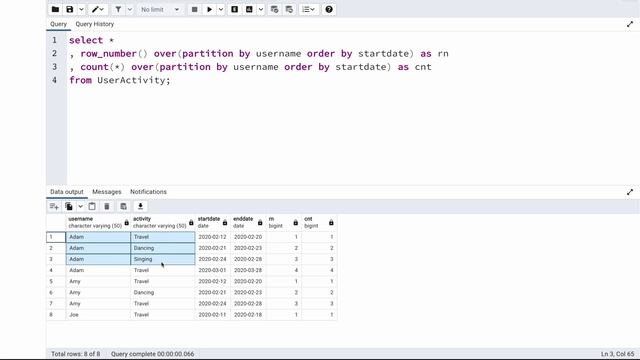Select row number 4 in the results grid

coord(56,270)
